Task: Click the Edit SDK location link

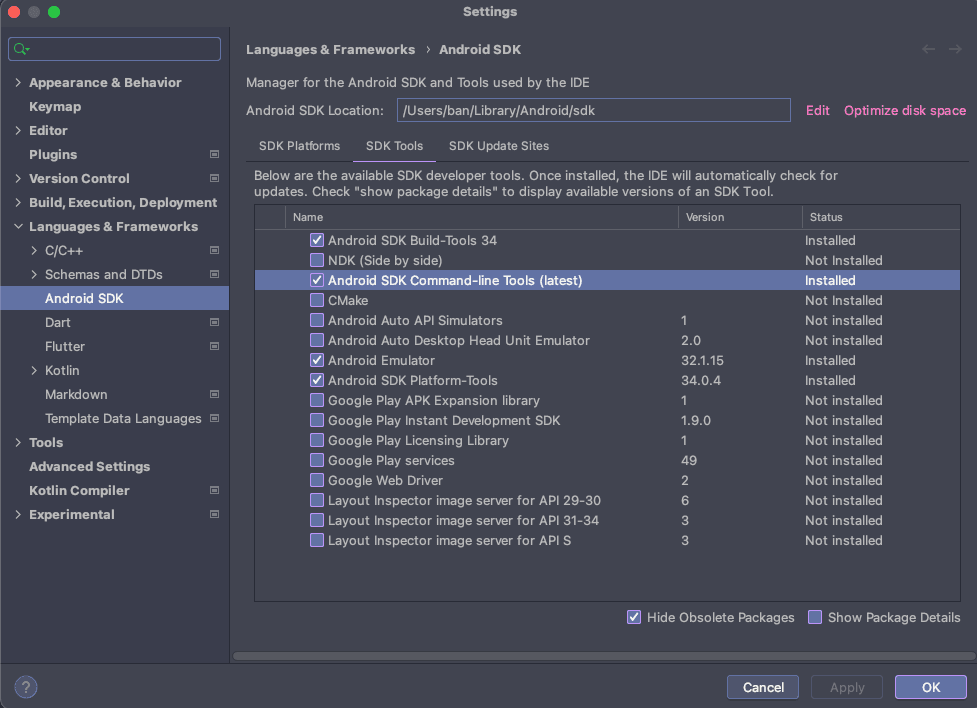Action: tap(817, 110)
